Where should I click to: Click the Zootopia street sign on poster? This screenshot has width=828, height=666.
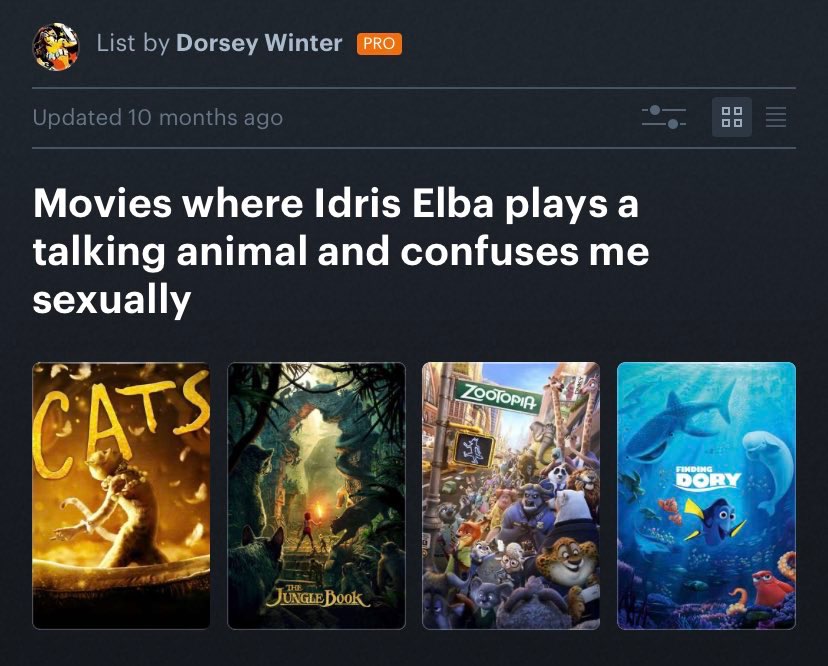497,397
